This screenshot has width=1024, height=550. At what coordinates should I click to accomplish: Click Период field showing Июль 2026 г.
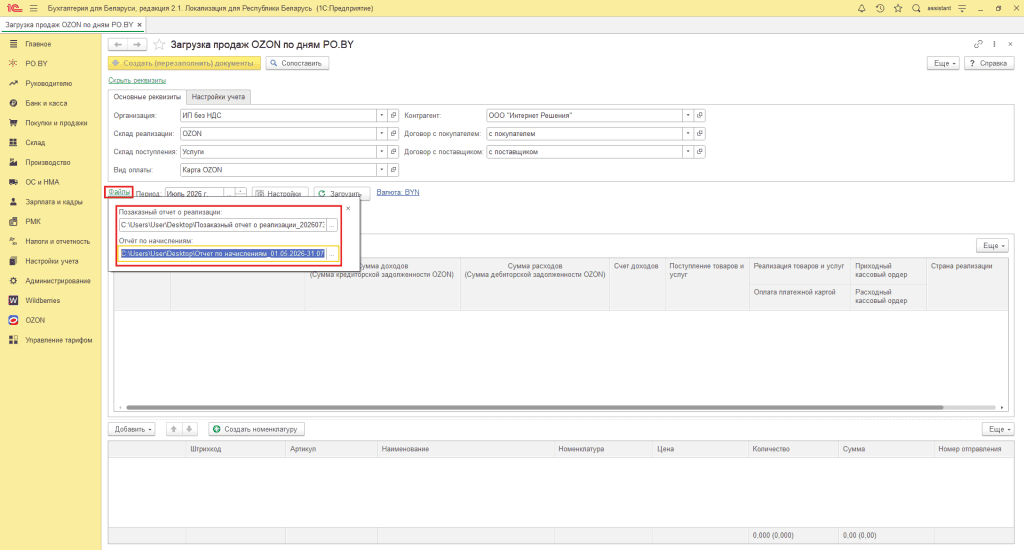[194, 193]
